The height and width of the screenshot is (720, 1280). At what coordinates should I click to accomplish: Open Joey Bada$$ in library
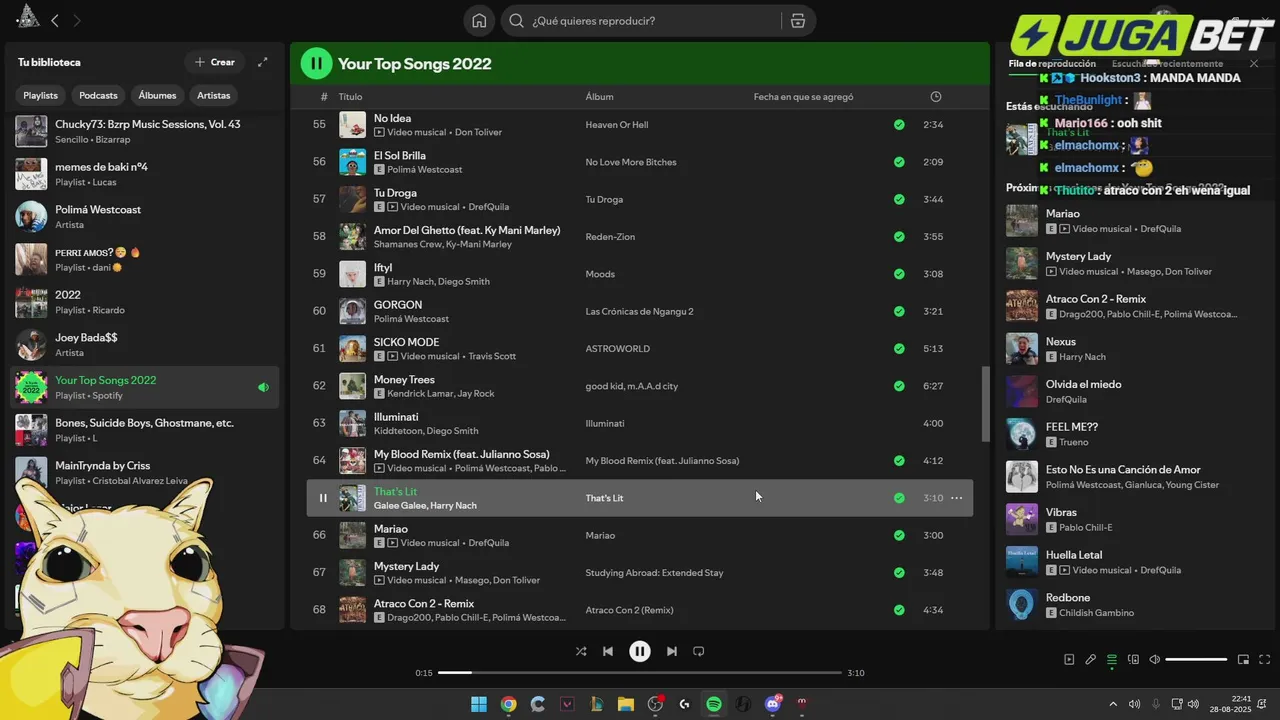[146, 344]
